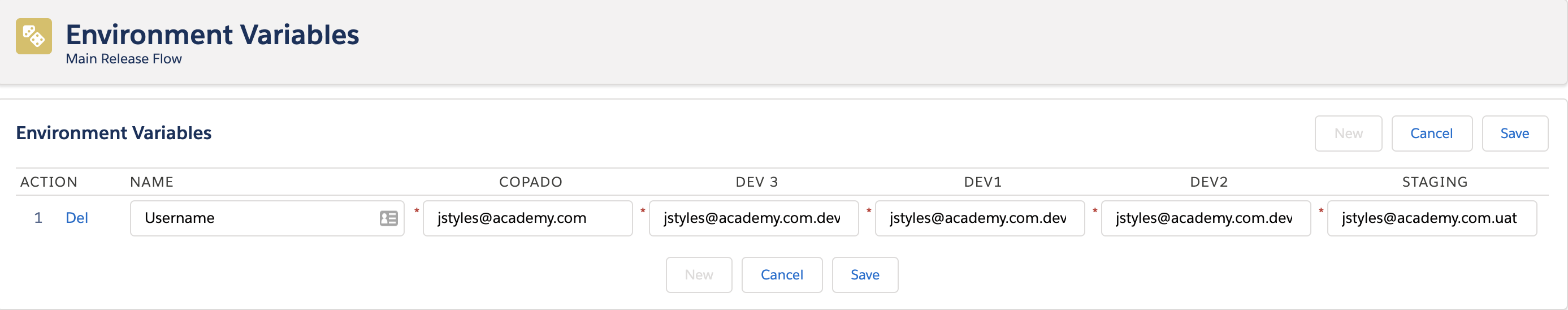
Task: Focus the COPADO value input
Action: coord(528,218)
